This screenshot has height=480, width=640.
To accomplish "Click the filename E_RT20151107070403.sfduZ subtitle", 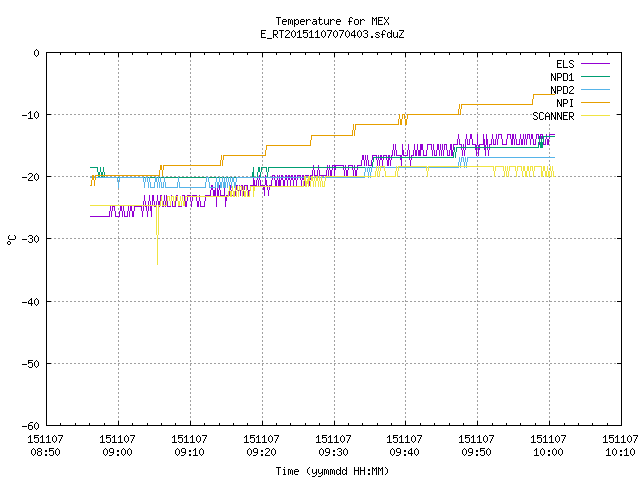I will (332, 34).
